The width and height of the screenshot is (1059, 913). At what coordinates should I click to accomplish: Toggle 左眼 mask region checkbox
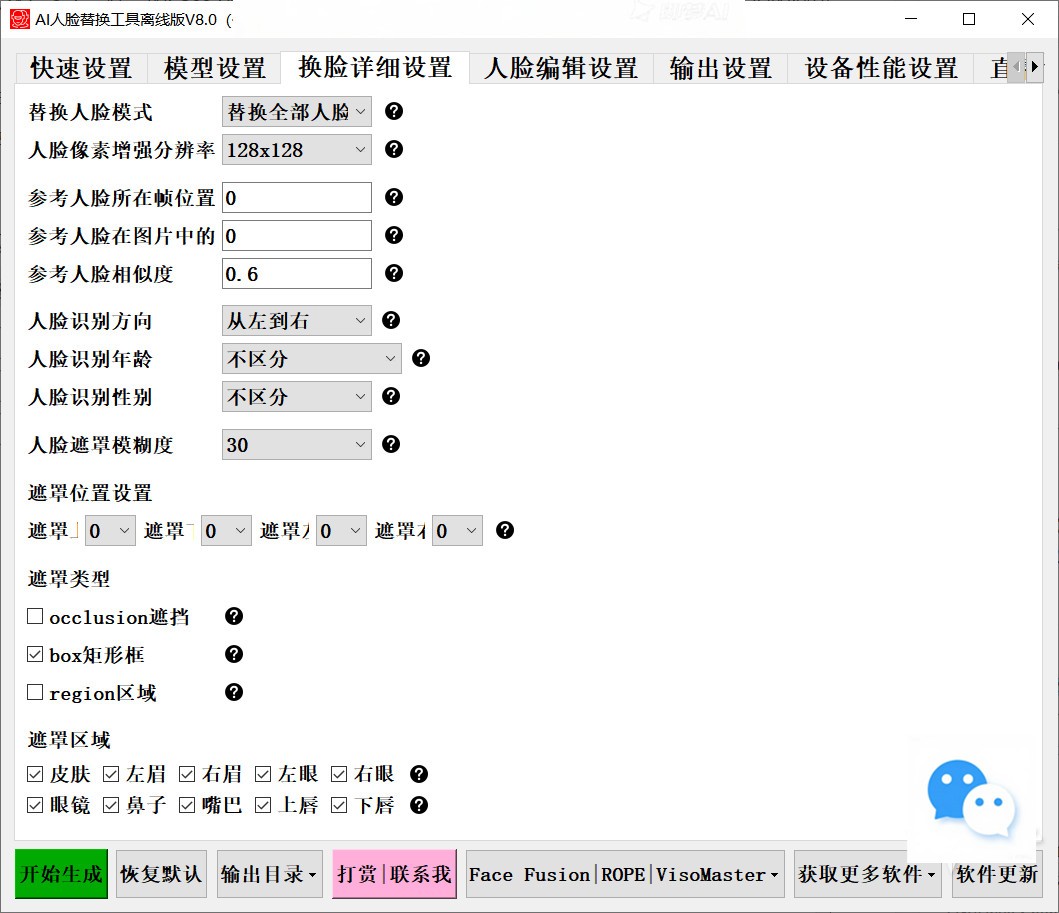263,774
